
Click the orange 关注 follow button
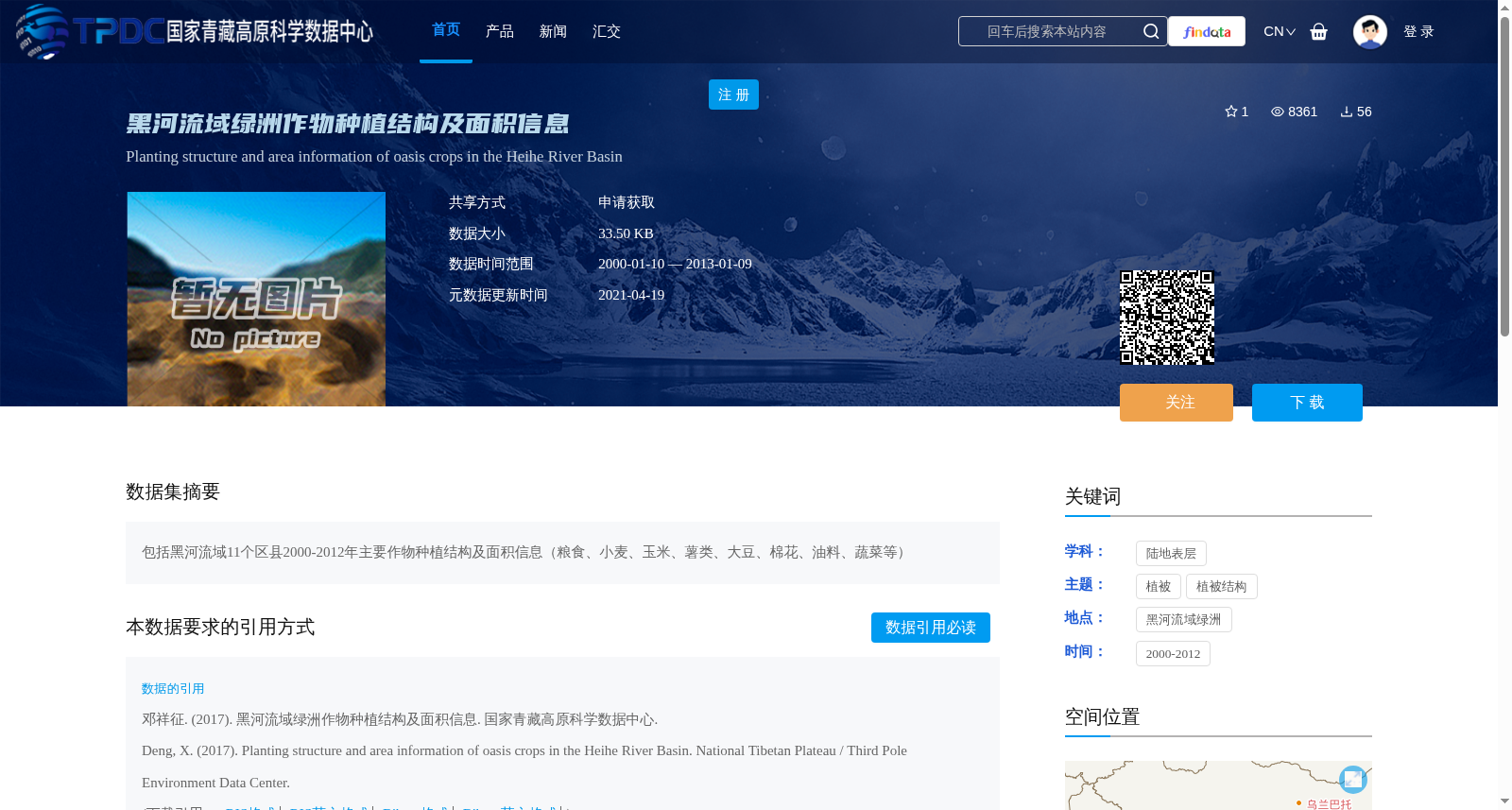(1177, 403)
